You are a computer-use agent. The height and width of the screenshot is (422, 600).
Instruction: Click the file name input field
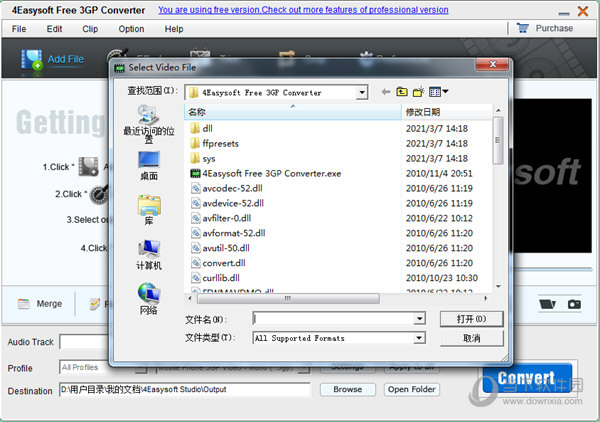(x=334, y=318)
